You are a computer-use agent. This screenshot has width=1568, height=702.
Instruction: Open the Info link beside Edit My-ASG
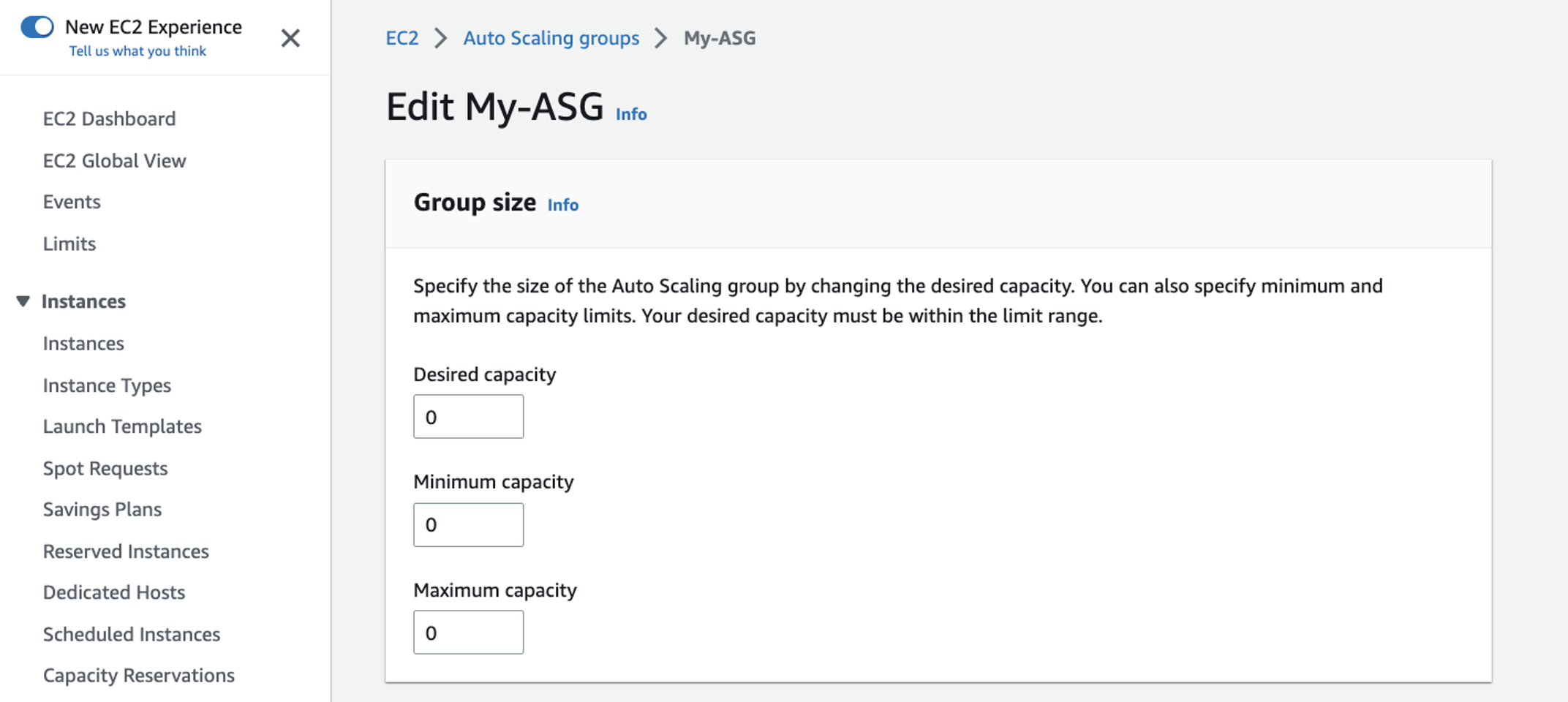pos(630,113)
